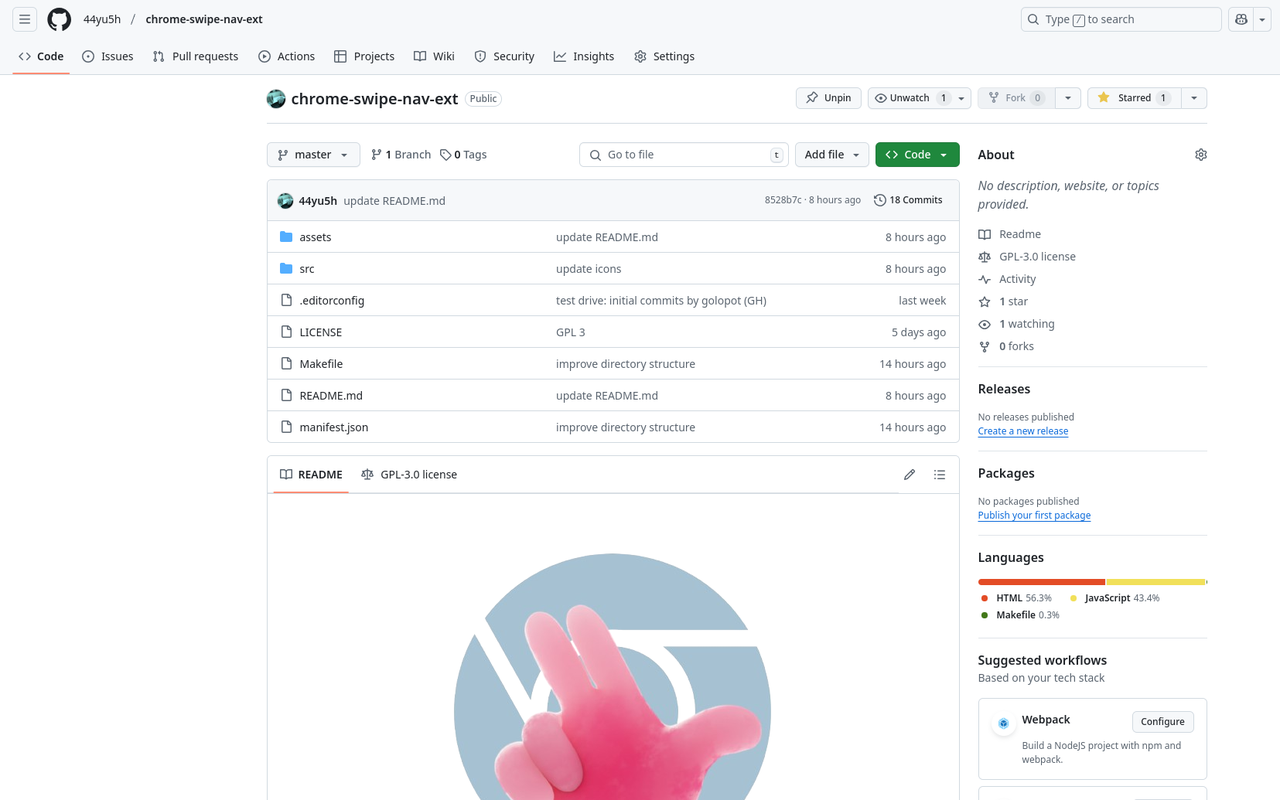This screenshot has height=800, width=1280.
Task: Click the GitHub Octocat logo
Action: click(x=59, y=19)
